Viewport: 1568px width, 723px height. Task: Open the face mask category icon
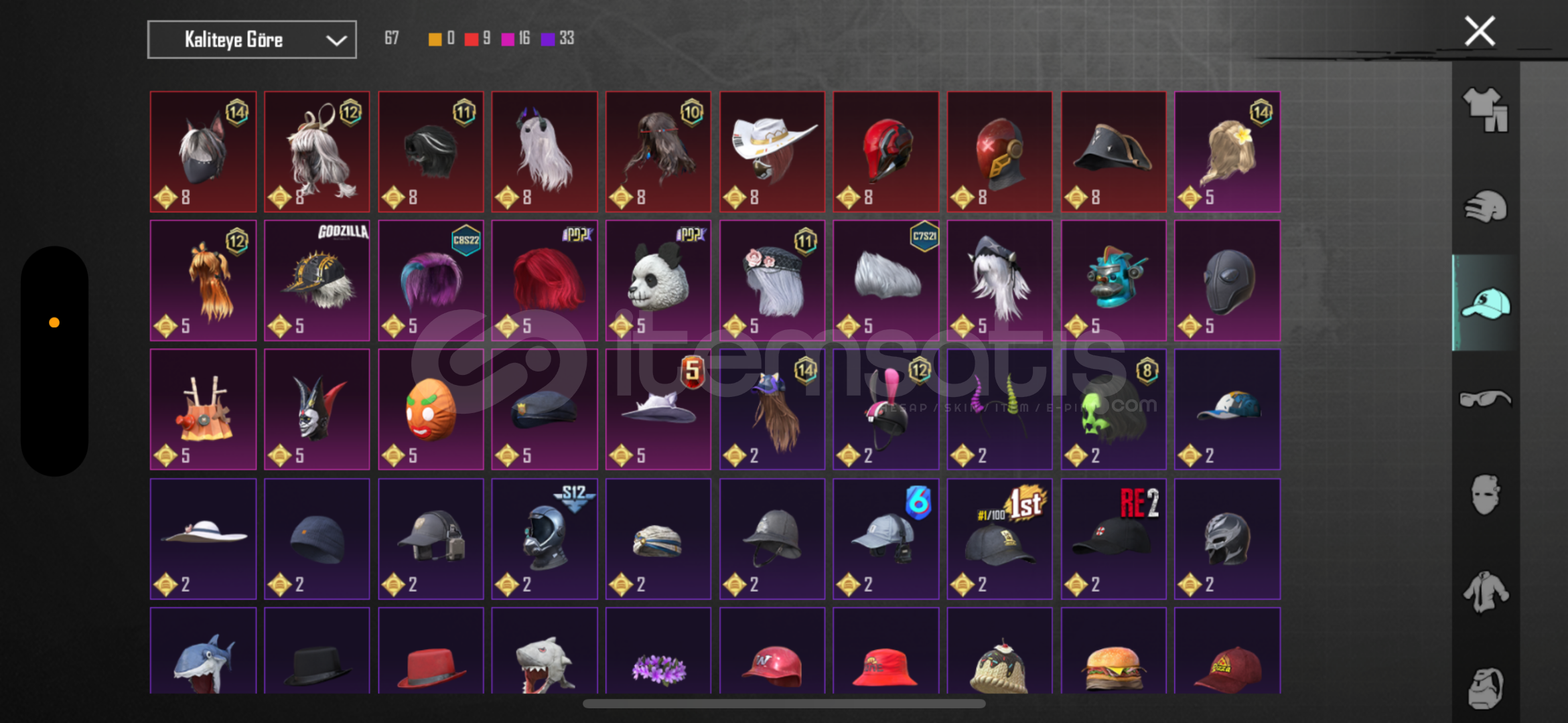point(1485,495)
